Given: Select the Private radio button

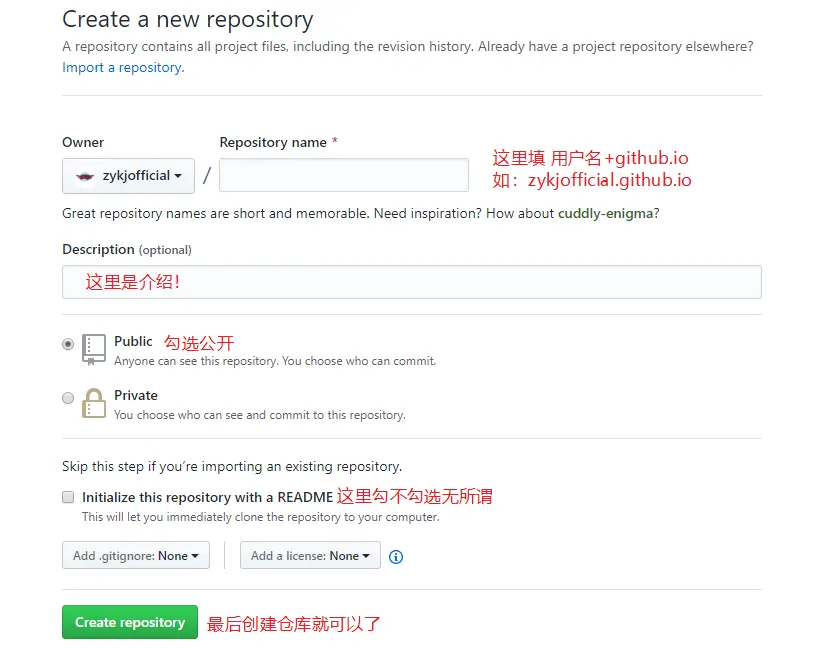Looking at the screenshot, I should click(68, 398).
